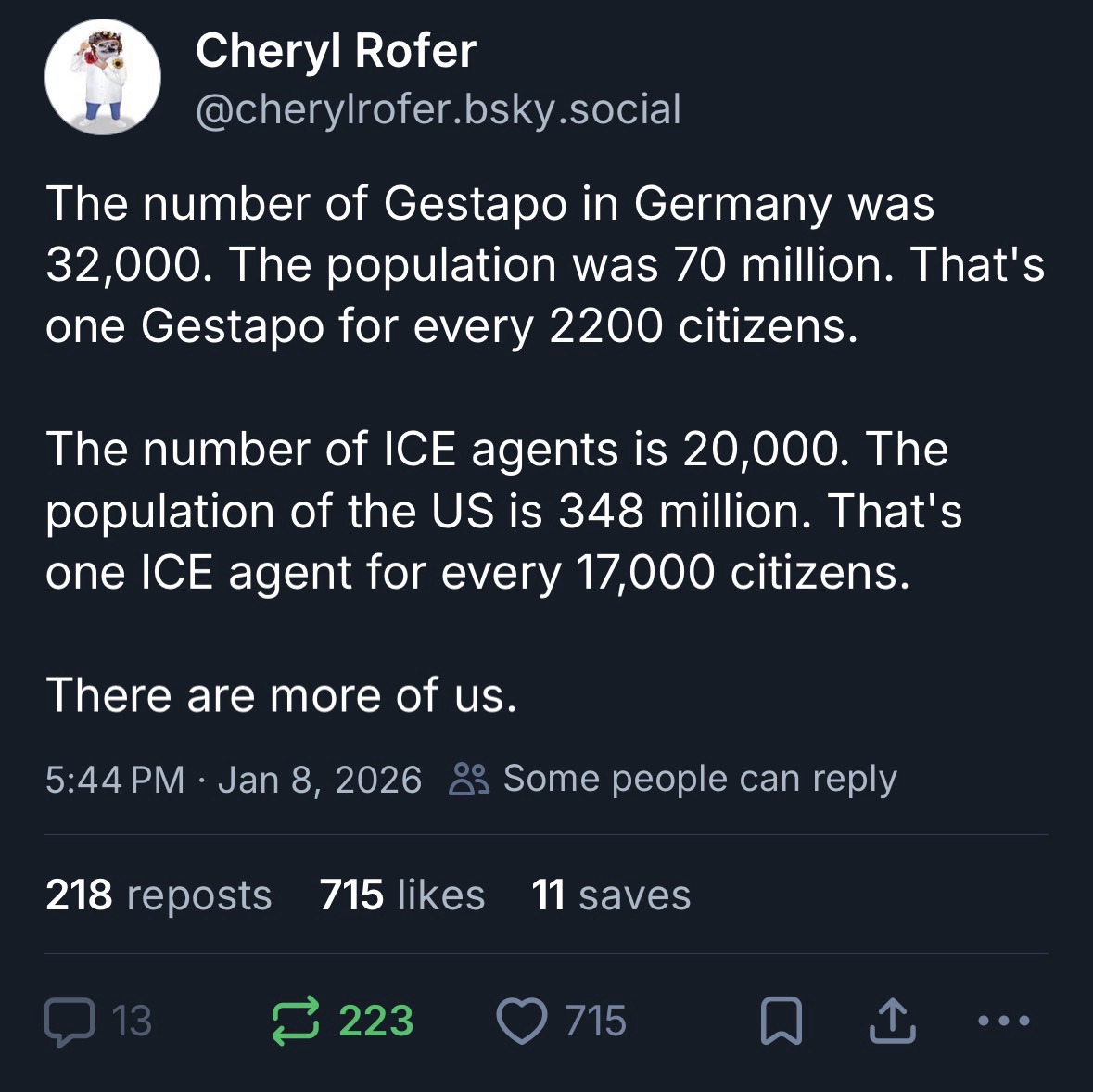Screen dimensions: 1093x1092
Task: Open Cheryl Rofer's avatar image
Action: pos(103,78)
